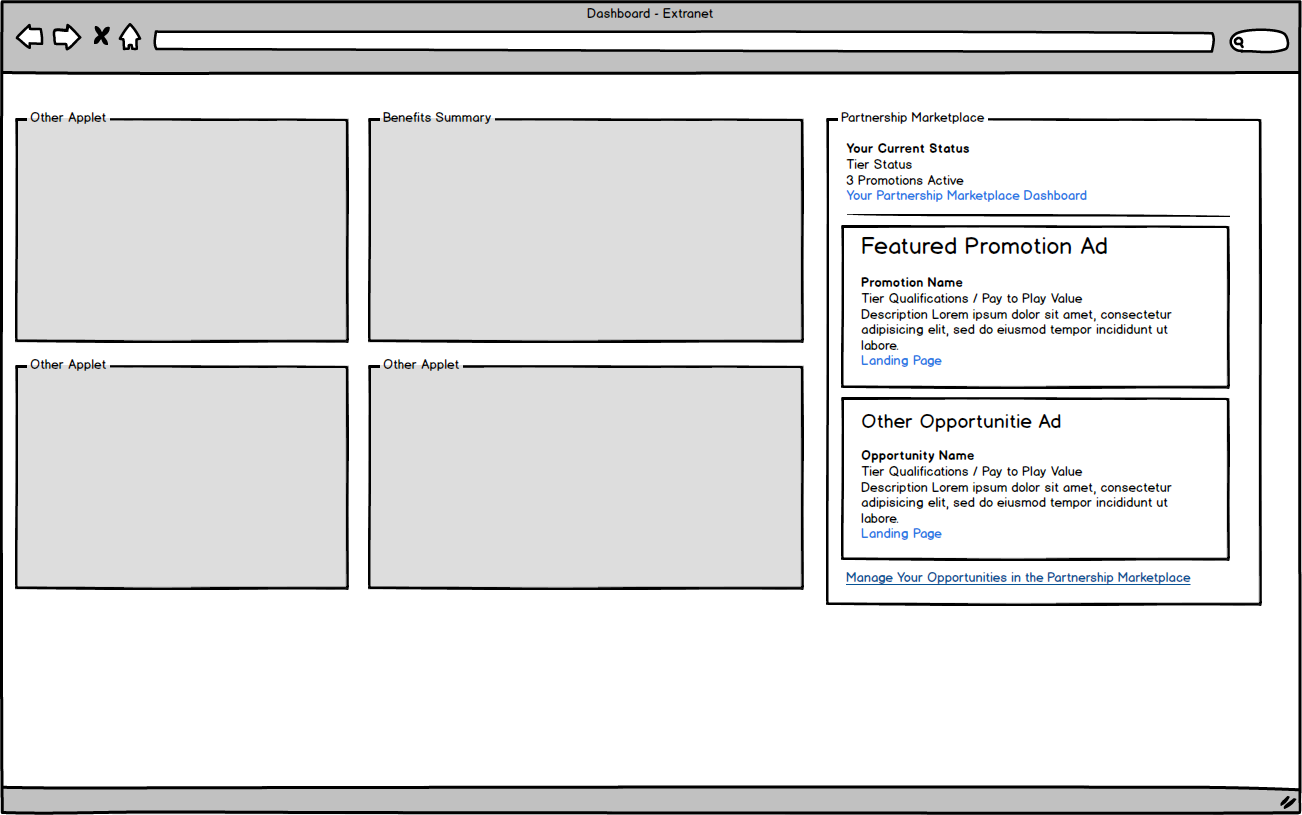The image size is (1302, 815).
Task: Click the bold Promotion Name text
Action: (x=911, y=283)
